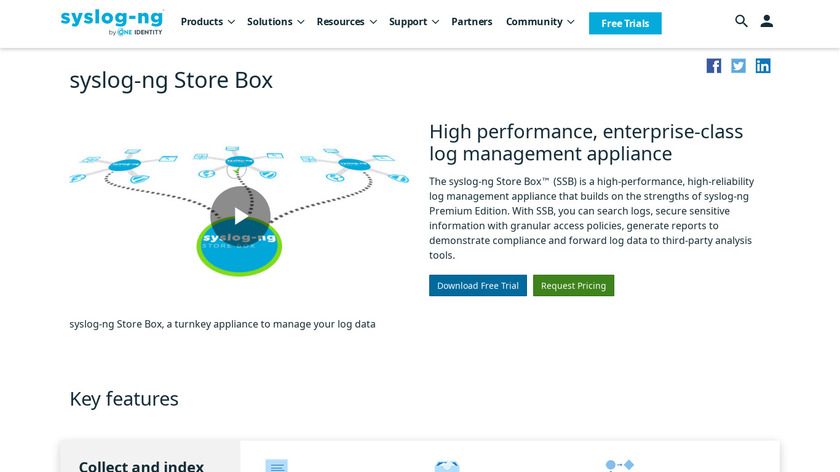
Task: Click the user account icon
Action: pos(767,21)
